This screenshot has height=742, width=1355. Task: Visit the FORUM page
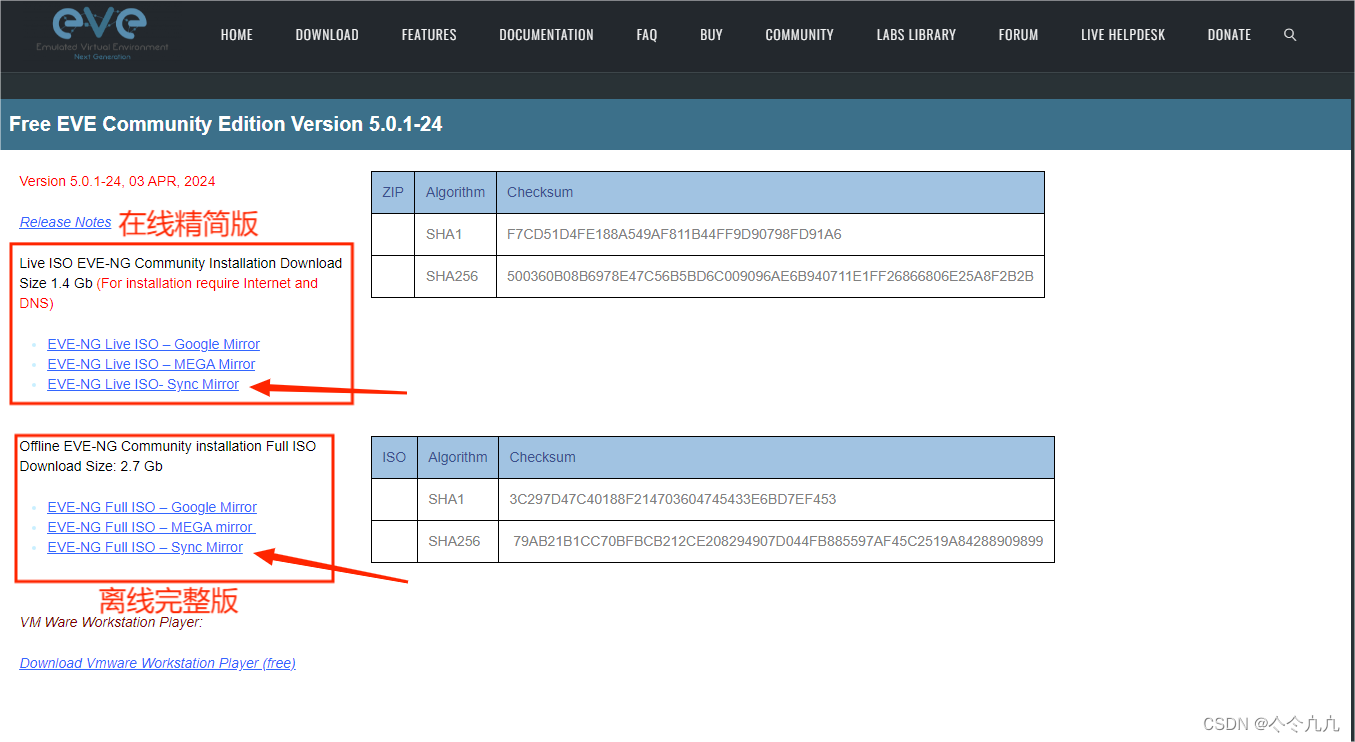click(x=1018, y=35)
